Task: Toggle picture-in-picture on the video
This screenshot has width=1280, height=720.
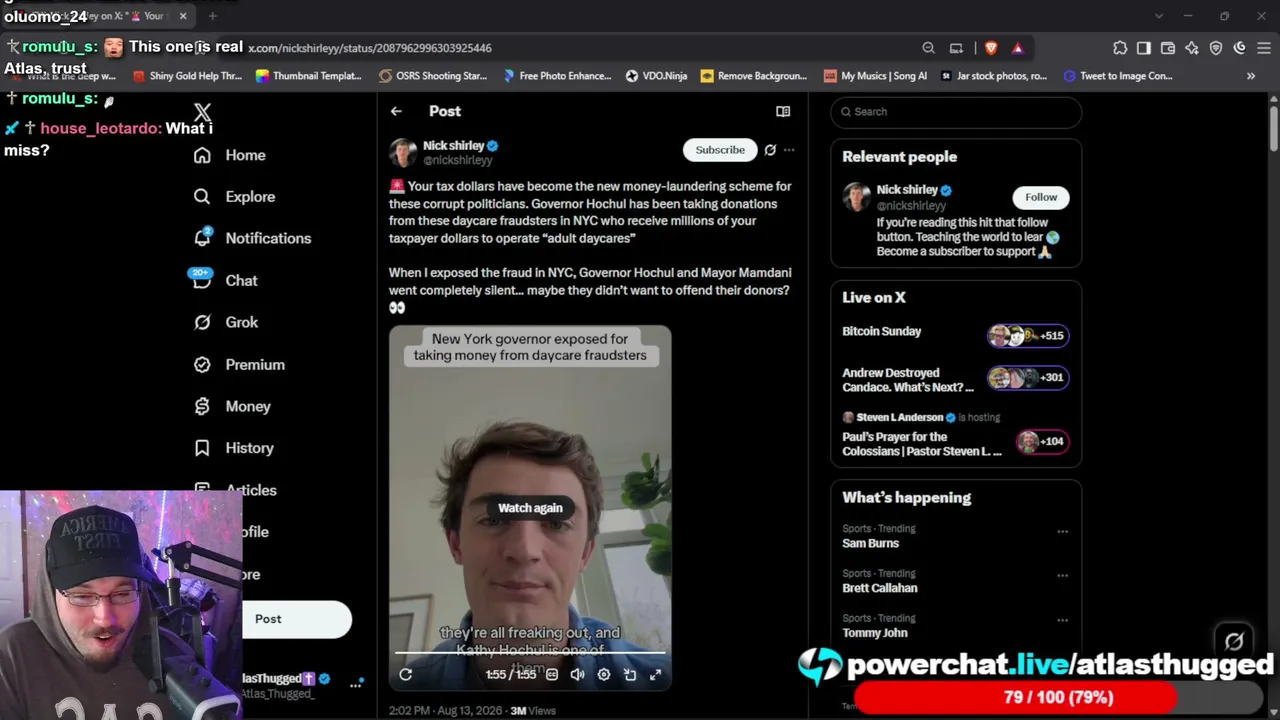Action: point(630,675)
